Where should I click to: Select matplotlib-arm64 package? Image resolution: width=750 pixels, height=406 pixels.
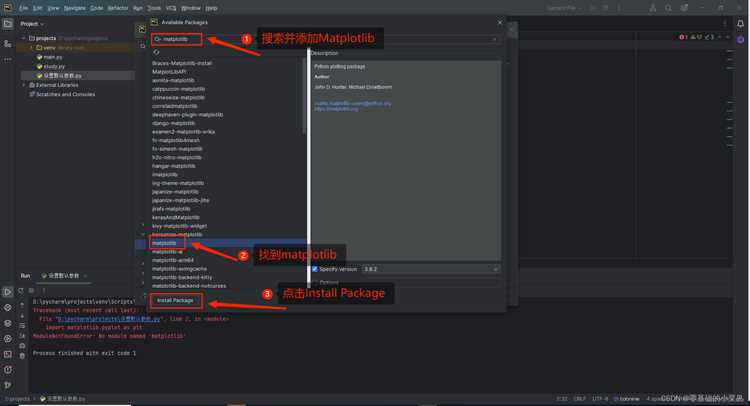[173, 261]
